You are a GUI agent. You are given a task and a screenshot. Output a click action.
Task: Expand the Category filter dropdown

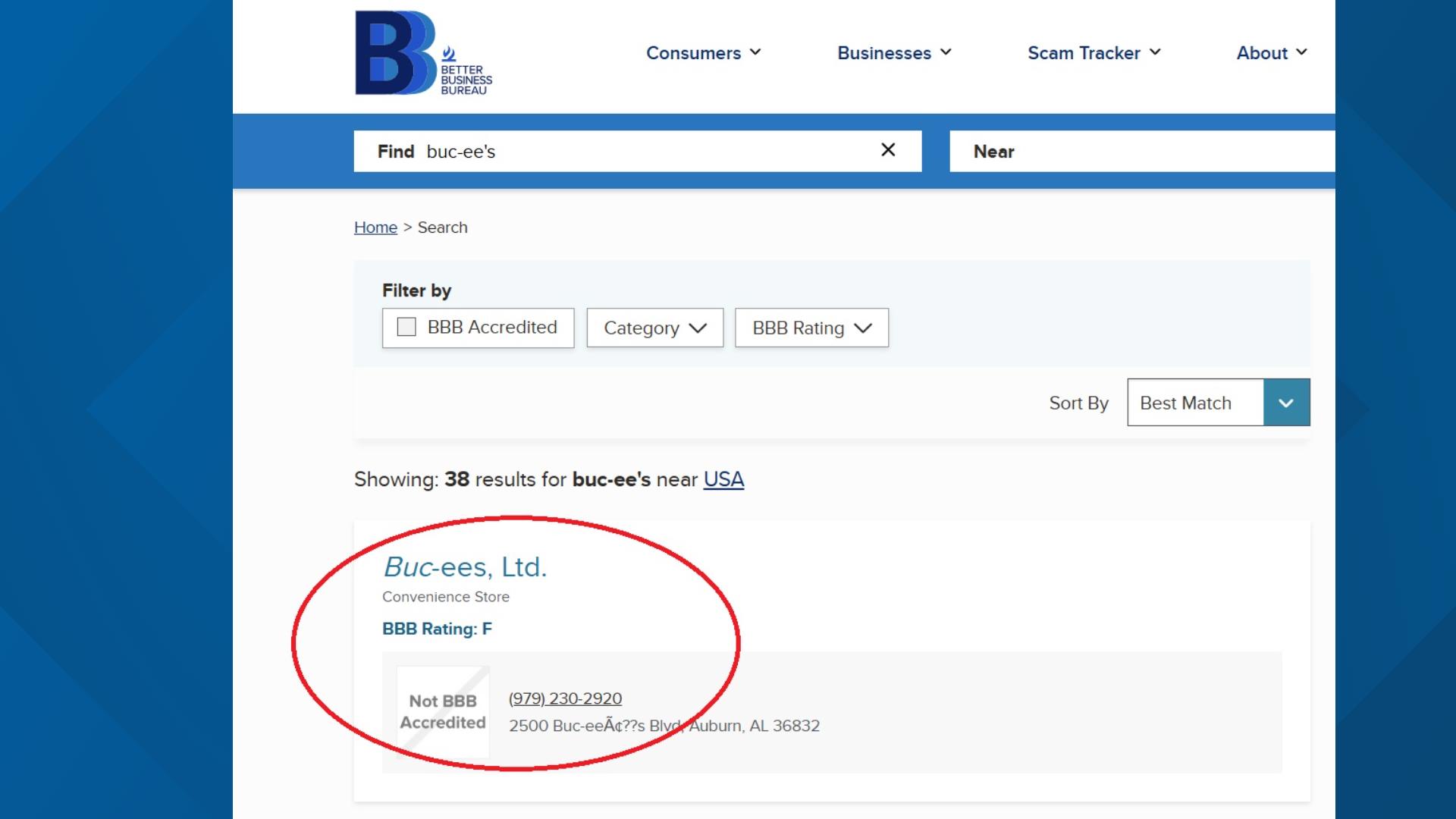[655, 328]
